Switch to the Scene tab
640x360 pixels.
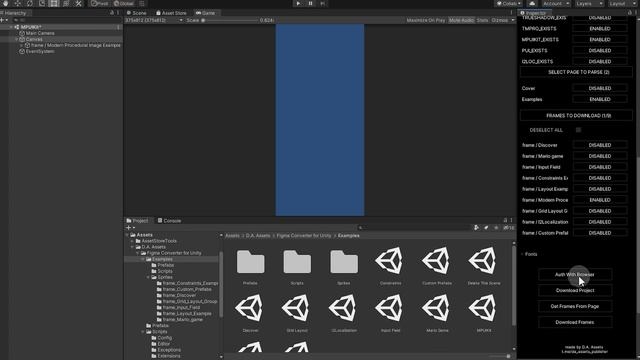point(136,13)
